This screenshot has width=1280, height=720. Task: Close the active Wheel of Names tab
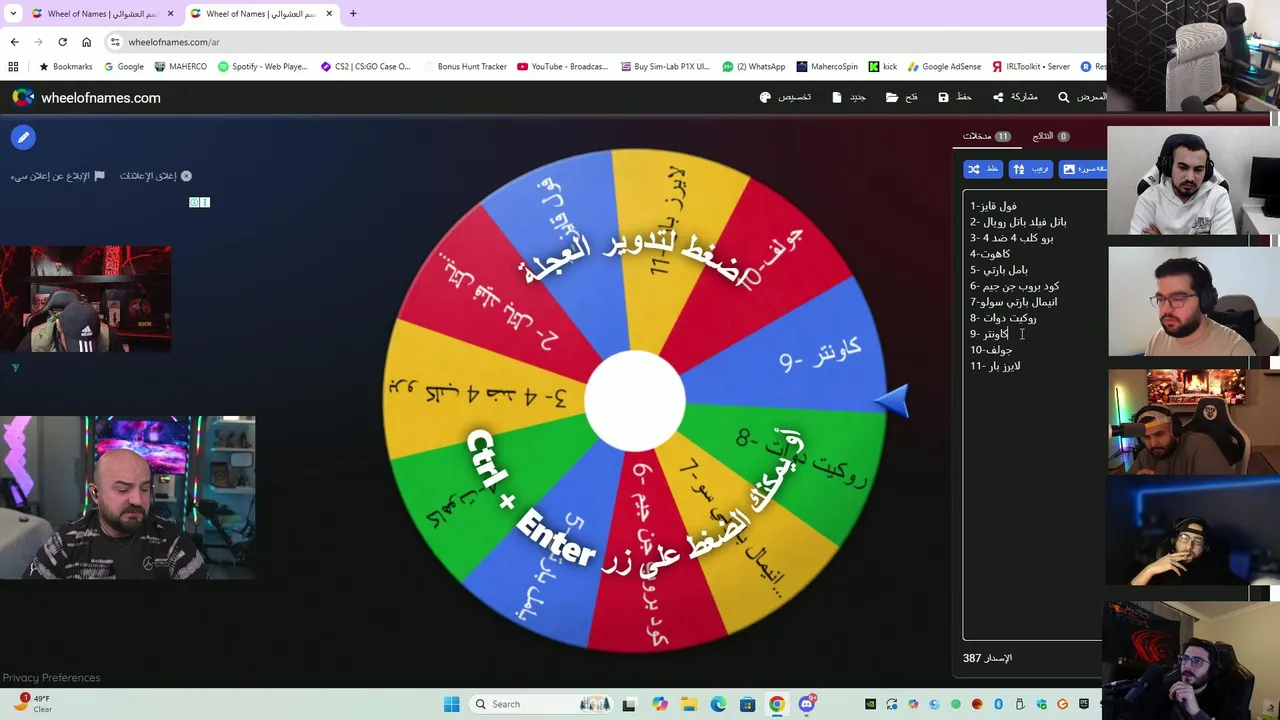point(329,14)
